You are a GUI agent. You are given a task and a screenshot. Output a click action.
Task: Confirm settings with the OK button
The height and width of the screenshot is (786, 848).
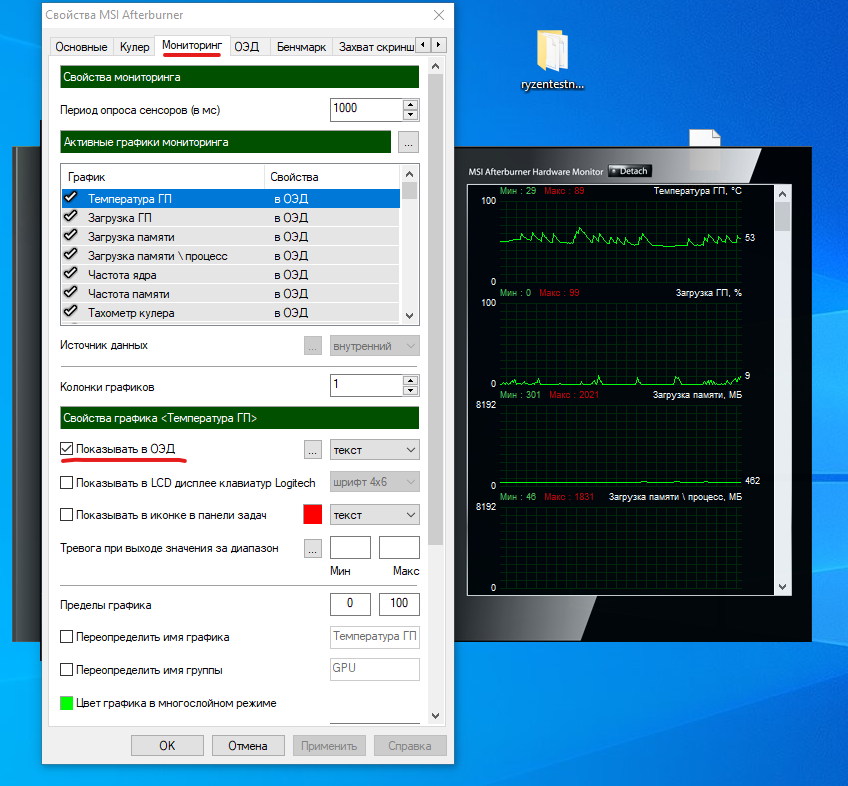pos(167,745)
